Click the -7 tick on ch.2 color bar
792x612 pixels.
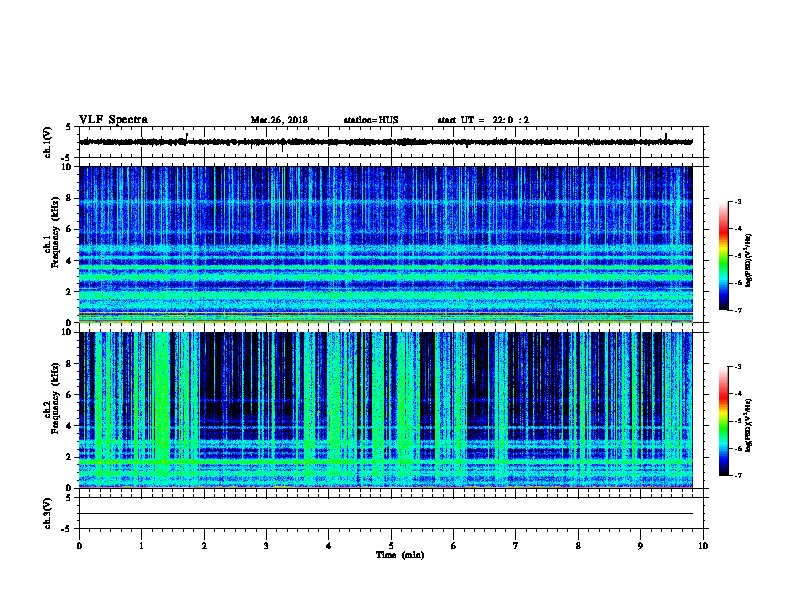click(x=738, y=476)
